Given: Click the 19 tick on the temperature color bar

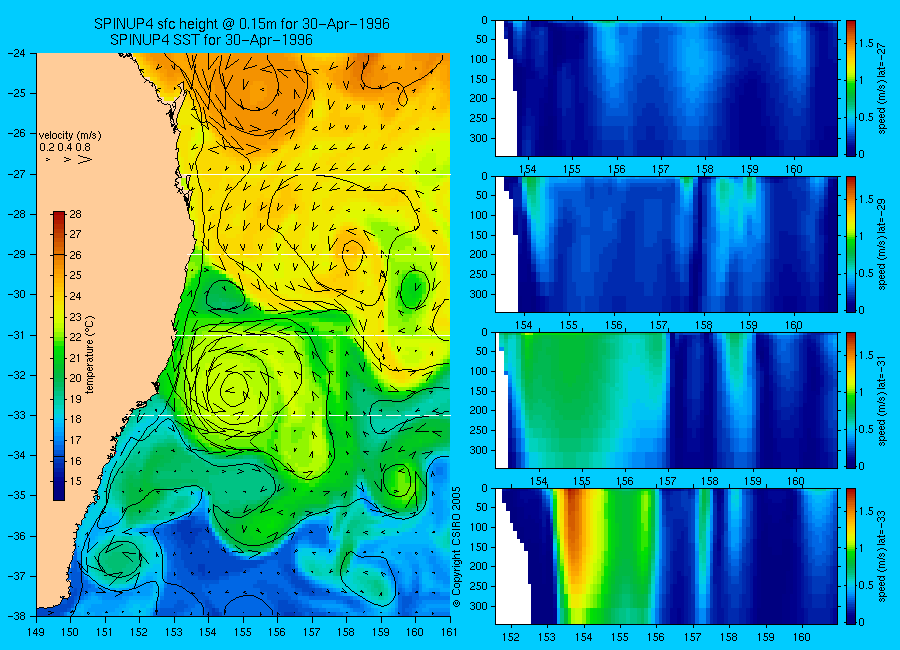Looking at the screenshot, I should [x=75, y=399].
